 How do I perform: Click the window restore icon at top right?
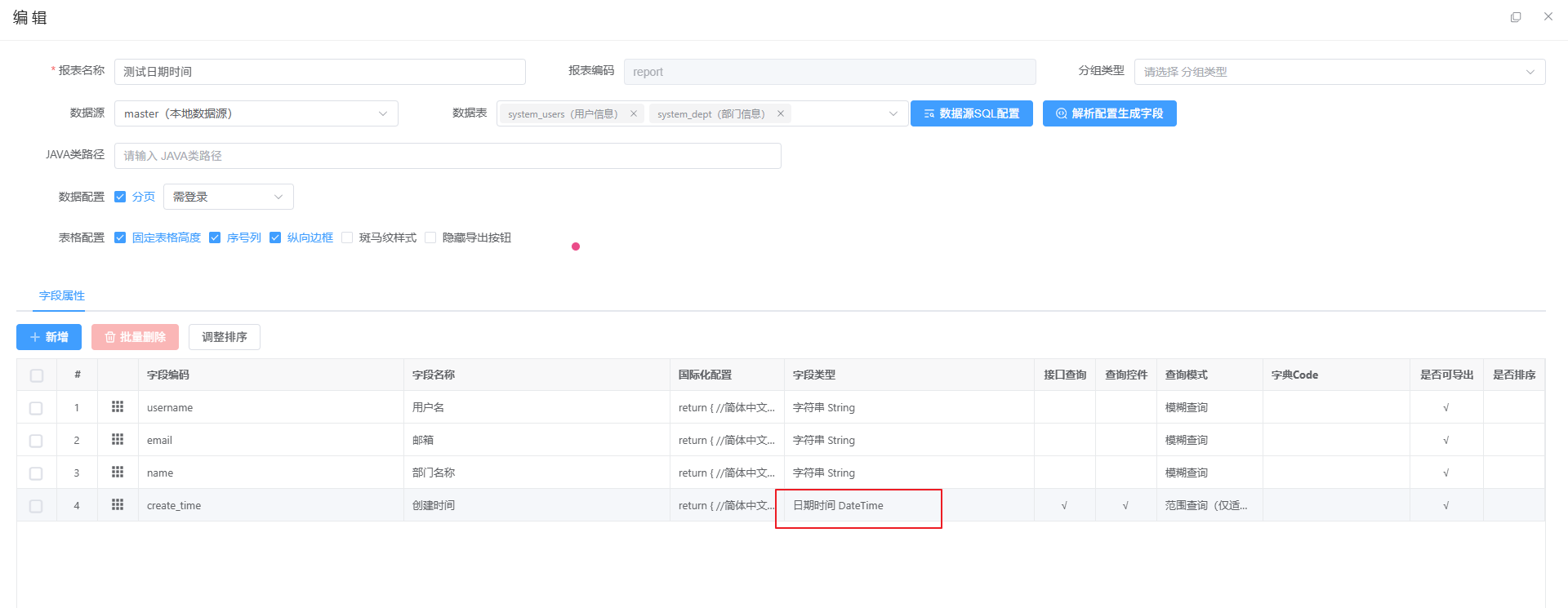1516,17
